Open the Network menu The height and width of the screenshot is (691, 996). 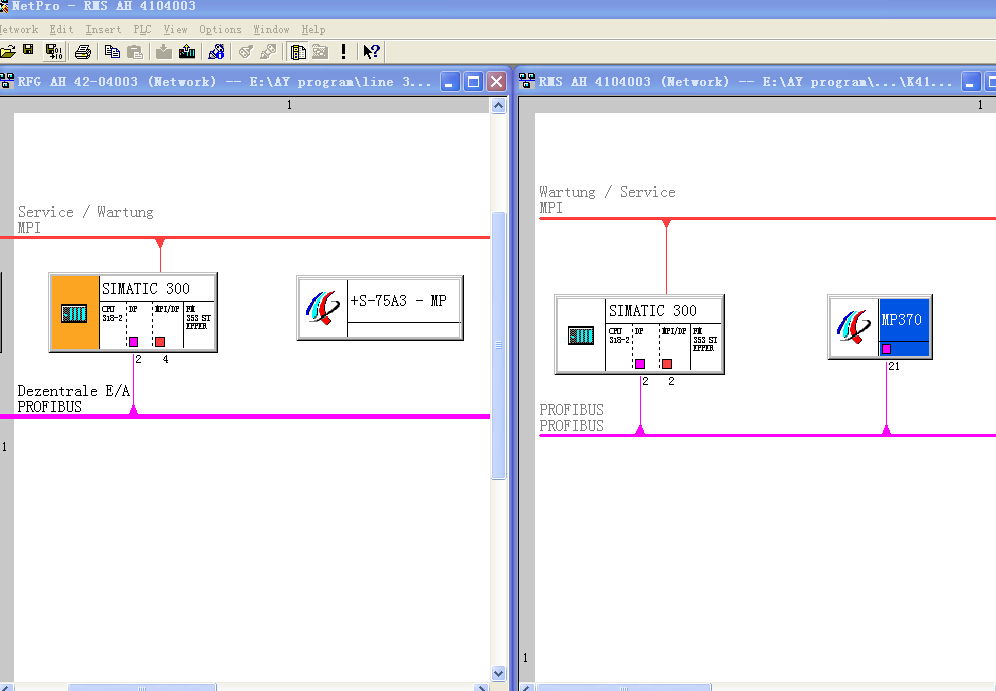(18, 29)
